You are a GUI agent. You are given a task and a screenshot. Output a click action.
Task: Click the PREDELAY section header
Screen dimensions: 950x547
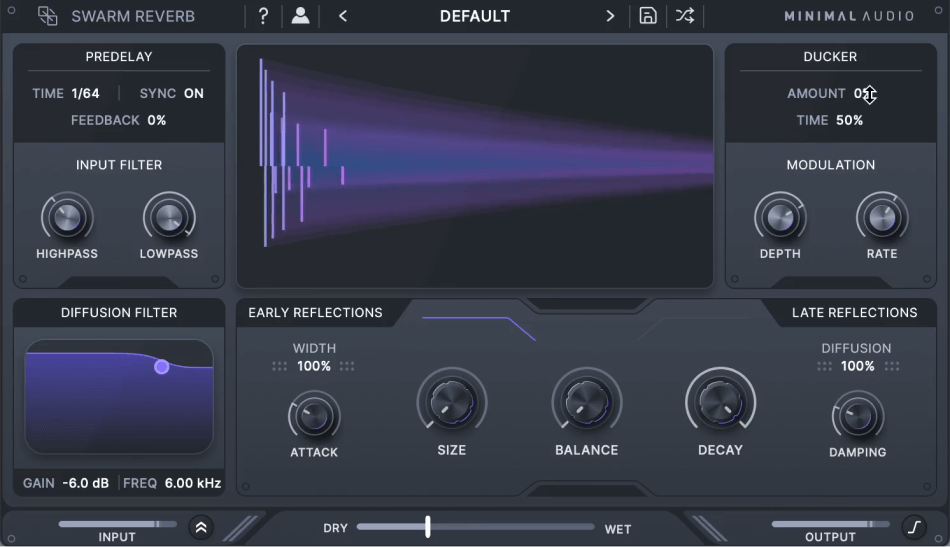119,57
